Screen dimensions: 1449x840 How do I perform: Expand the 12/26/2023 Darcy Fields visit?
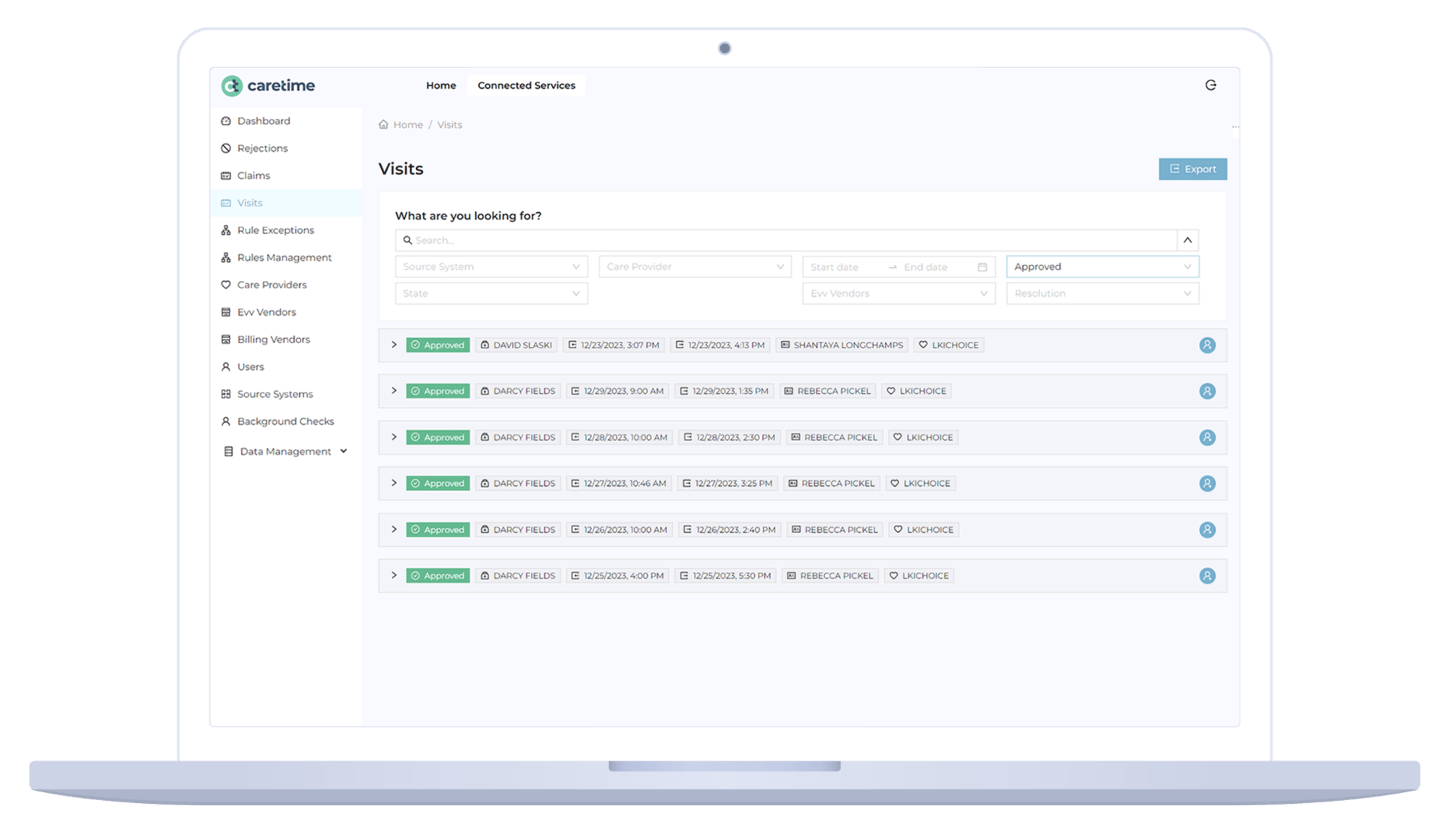click(x=394, y=529)
